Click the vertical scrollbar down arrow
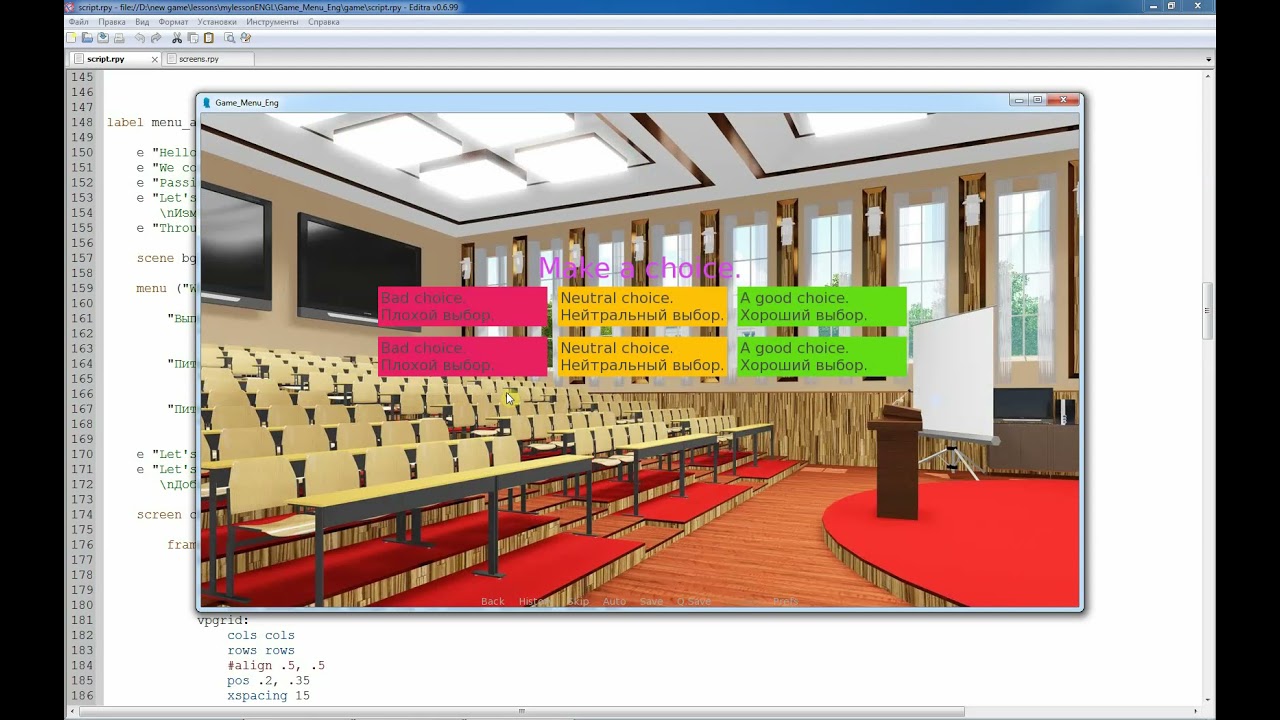1280x720 pixels. point(1208,699)
